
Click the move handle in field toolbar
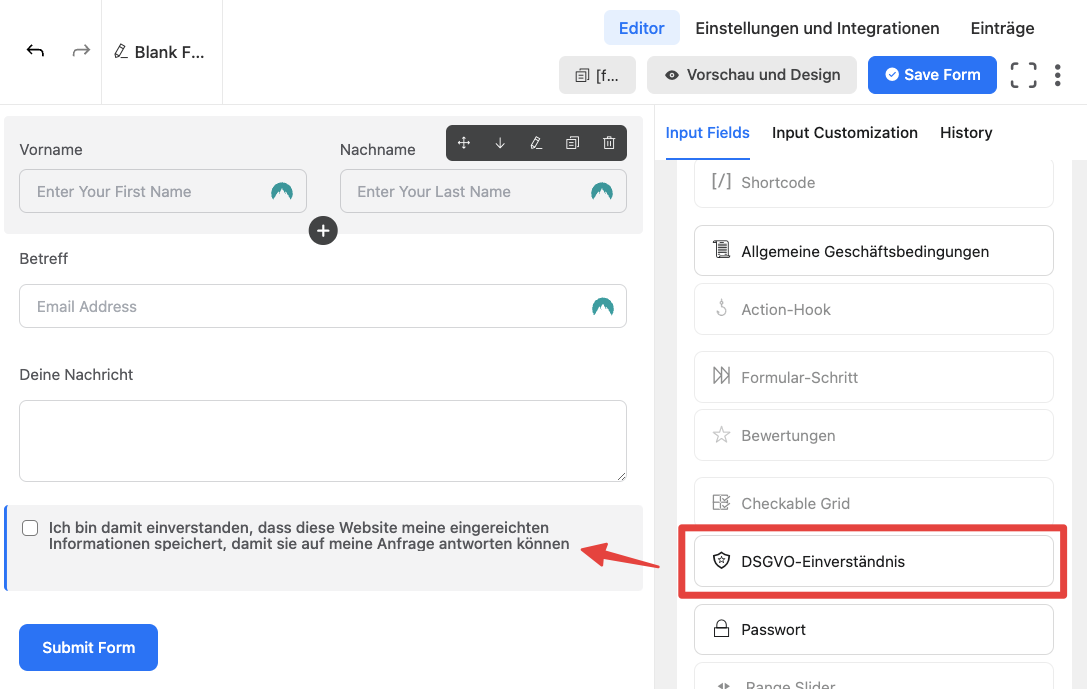click(464, 143)
